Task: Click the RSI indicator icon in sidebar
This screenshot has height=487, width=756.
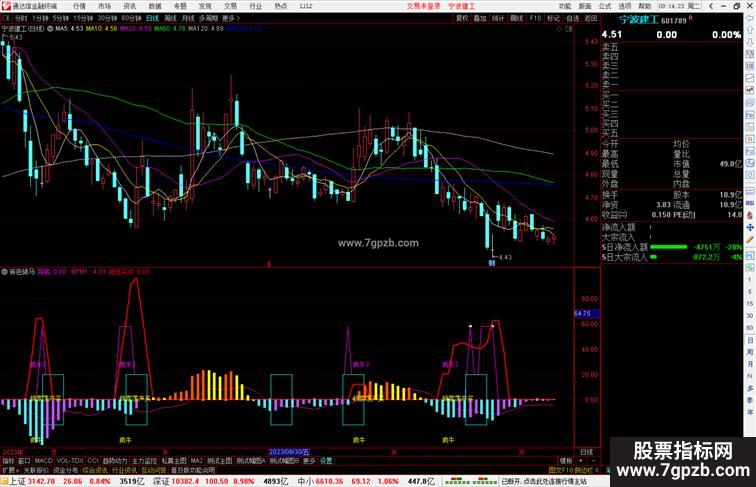Action: tap(750, 203)
